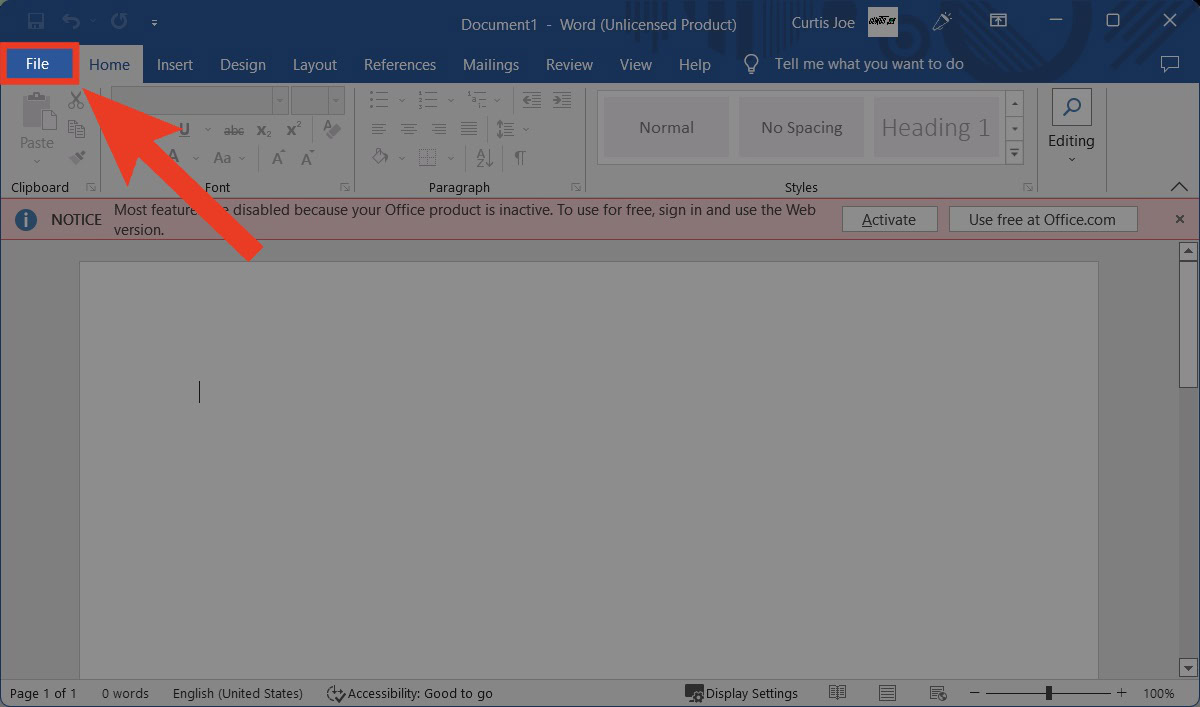Viewport: 1200px width, 707px height.
Task: Open the Change Case Aa dropdown
Action: 228,158
